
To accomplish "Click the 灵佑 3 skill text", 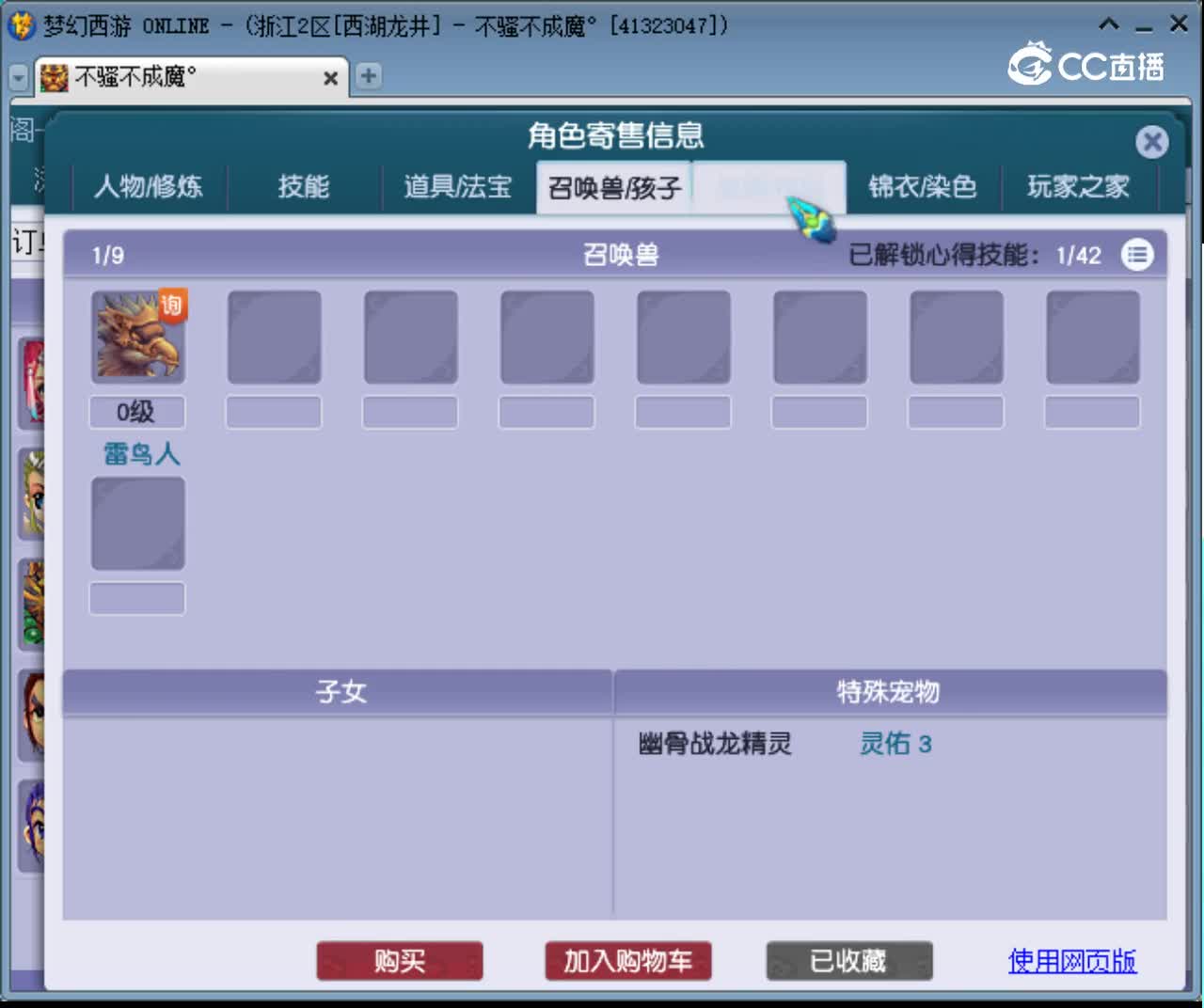I will coord(895,744).
